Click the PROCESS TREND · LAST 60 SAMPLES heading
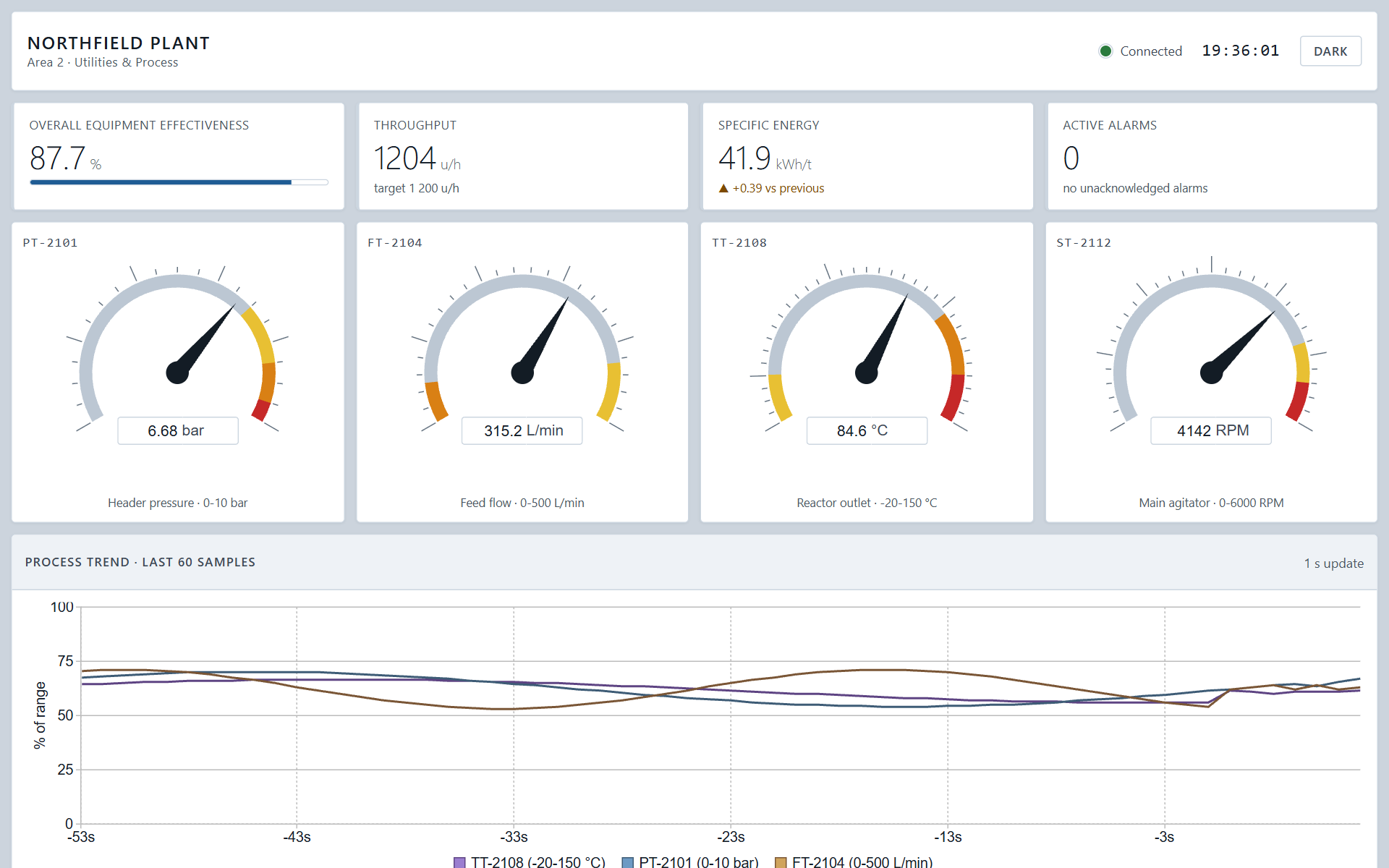Viewport: 1389px width, 868px height. pyautogui.click(x=140, y=562)
